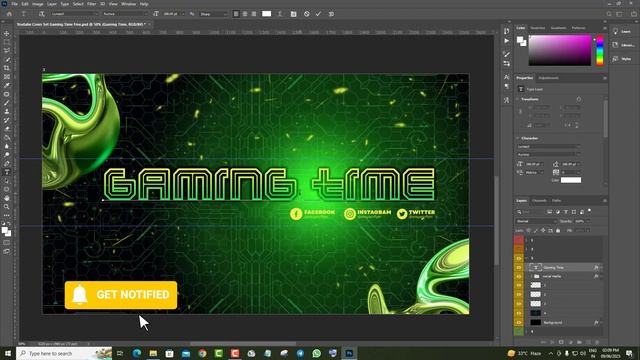640x360 pixels.
Task: Switch to the Channels tab
Action: click(x=539, y=200)
